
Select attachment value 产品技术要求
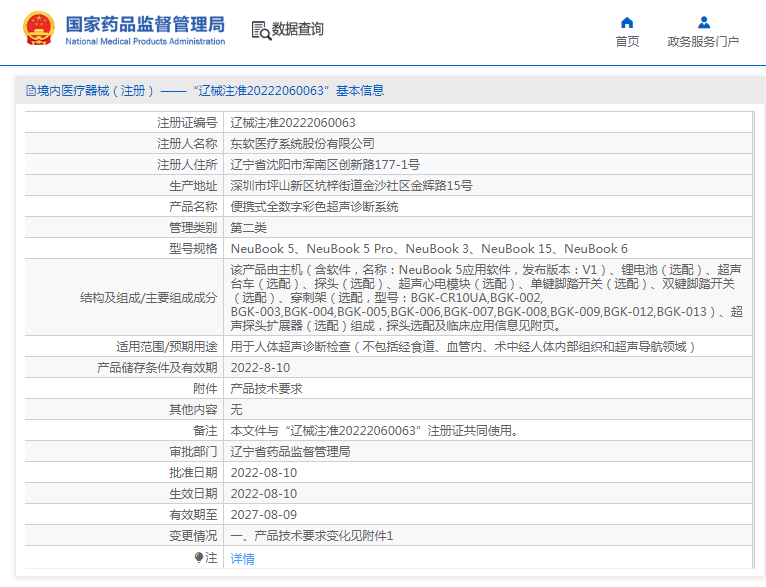pyautogui.click(x=266, y=389)
